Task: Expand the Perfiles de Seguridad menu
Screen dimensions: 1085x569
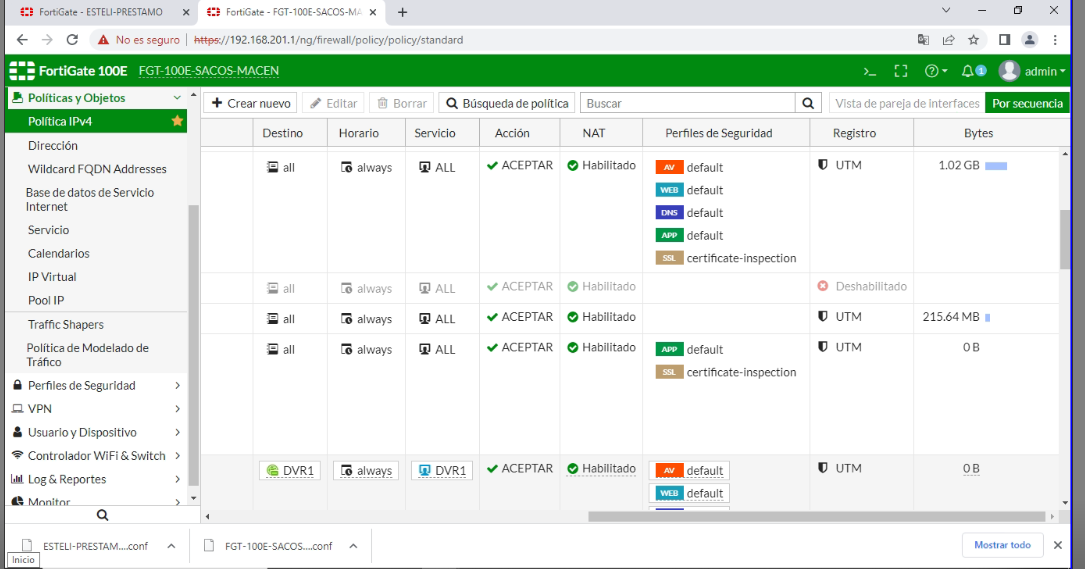Action: [x=96, y=385]
